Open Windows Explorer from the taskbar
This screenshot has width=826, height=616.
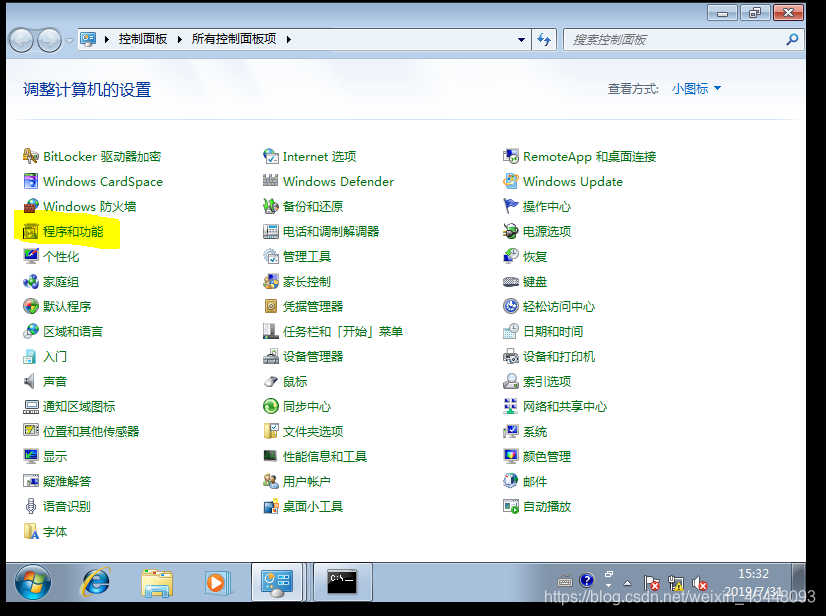pyautogui.click(x=156, y=583)
